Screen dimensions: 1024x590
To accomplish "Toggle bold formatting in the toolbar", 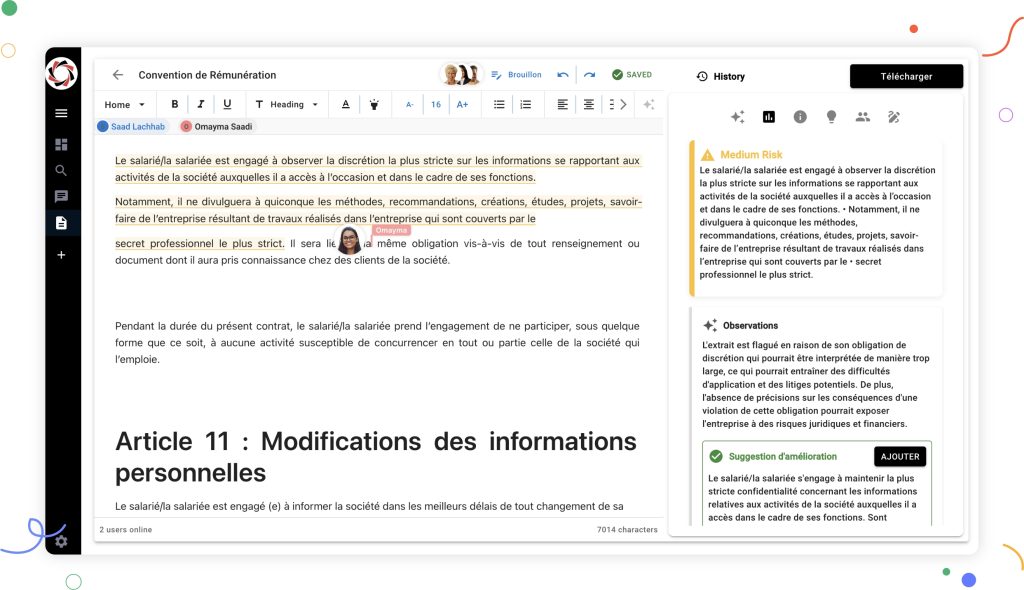I will (175, 104).
